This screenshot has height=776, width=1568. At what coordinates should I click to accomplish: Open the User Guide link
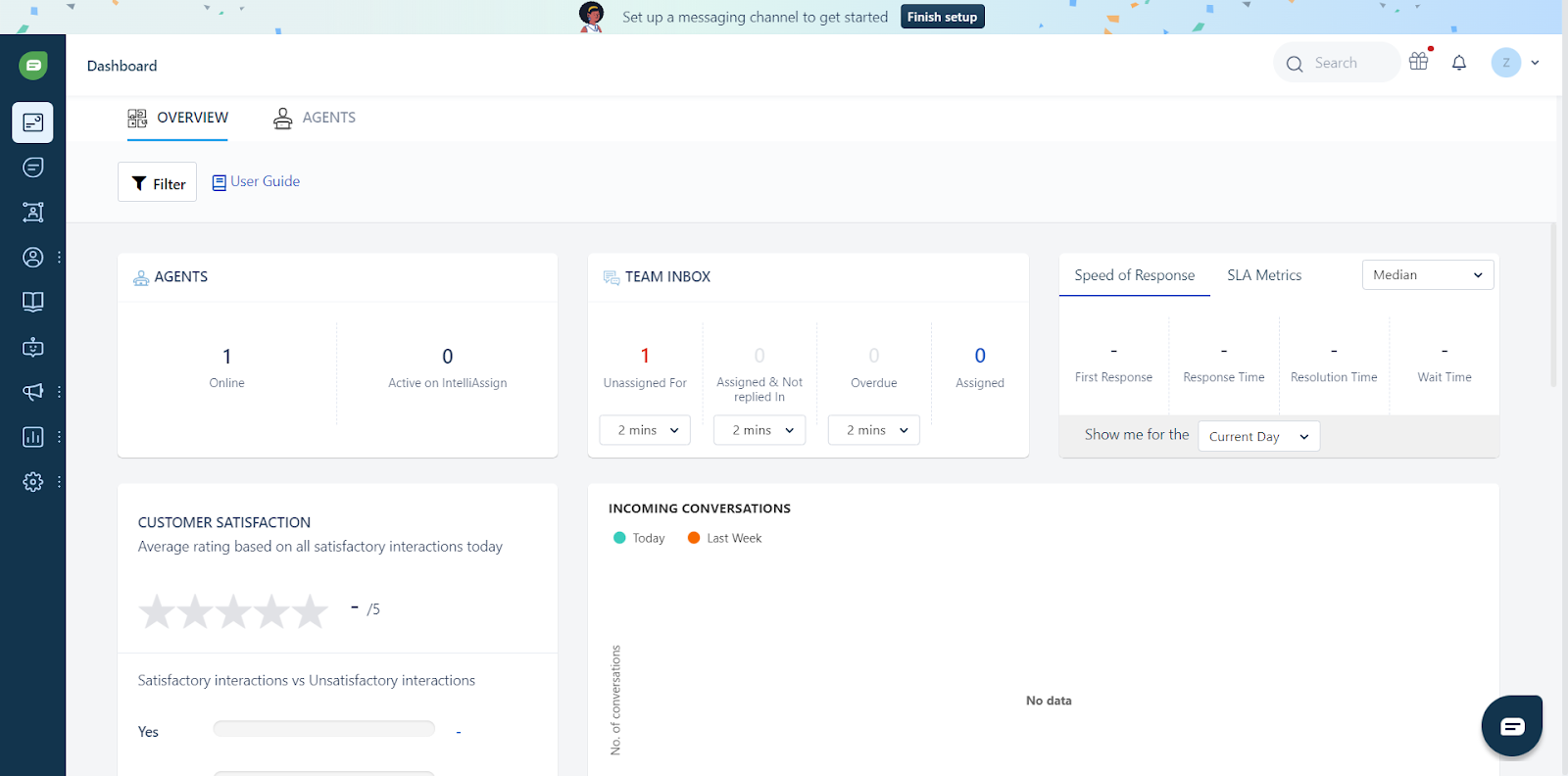click(257, 181)
